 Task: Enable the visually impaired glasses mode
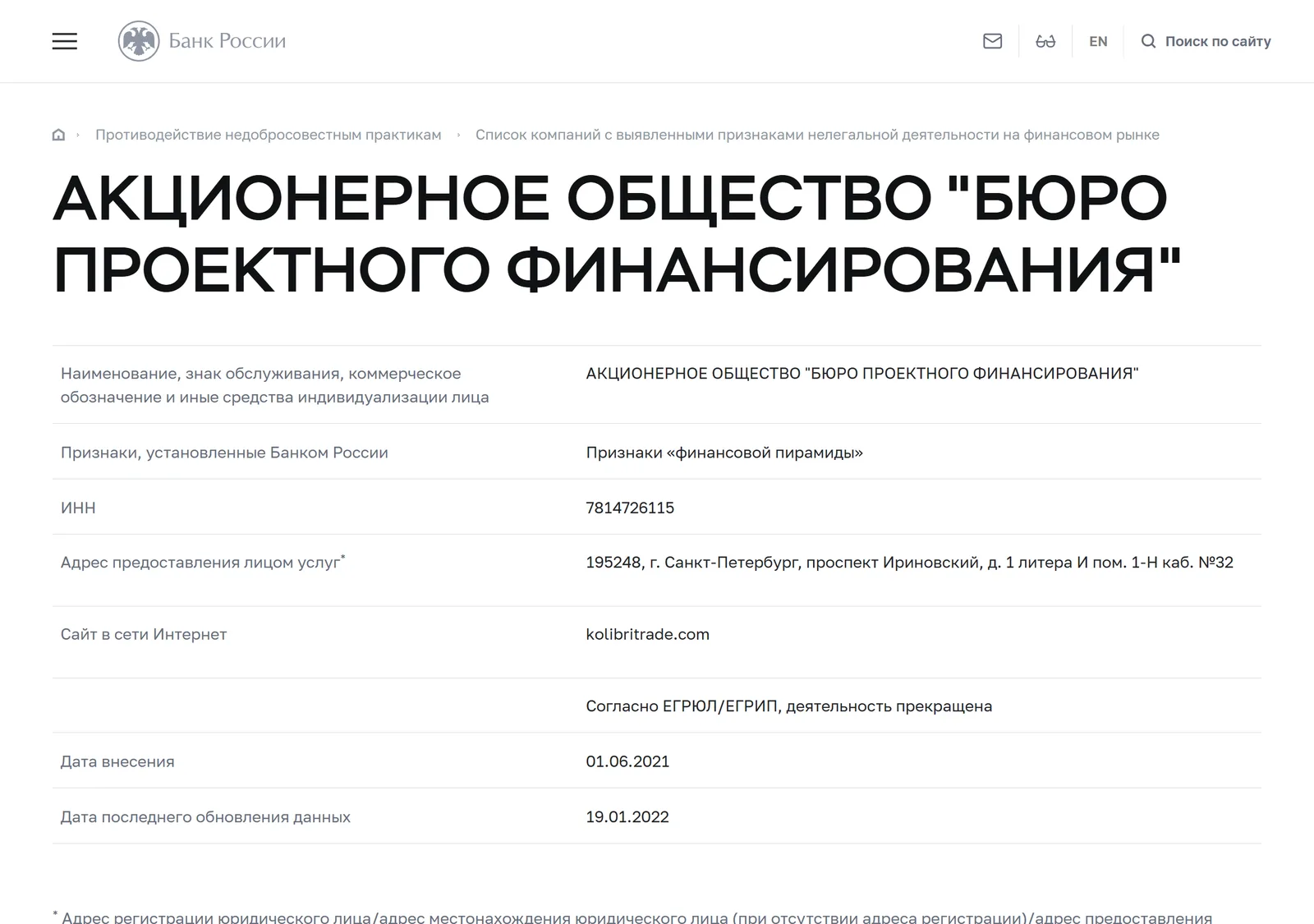tap(1045, 41)
